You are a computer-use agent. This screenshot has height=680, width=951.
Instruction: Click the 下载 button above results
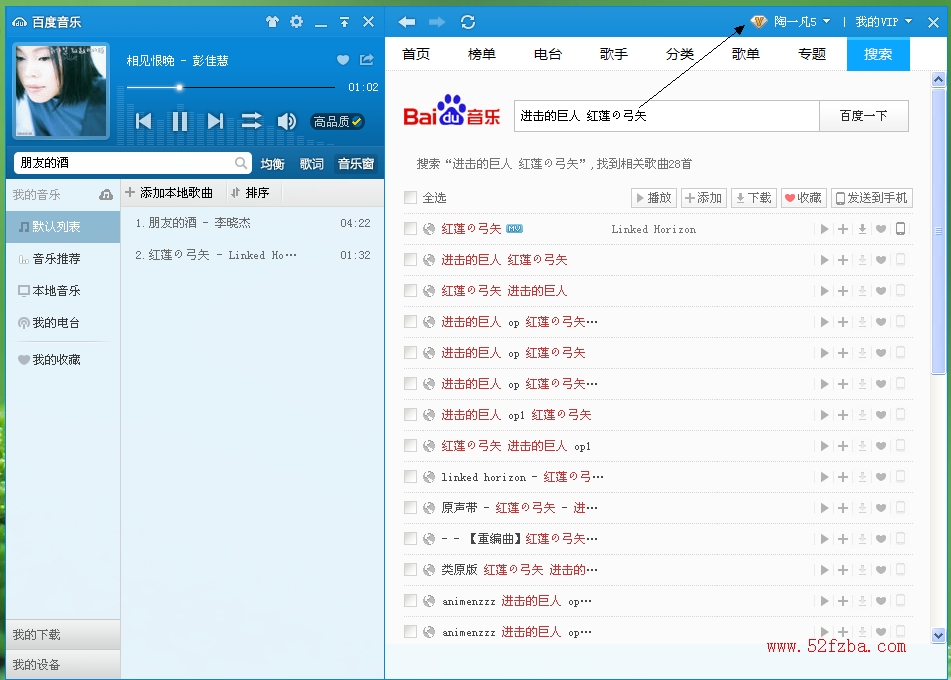754,198
